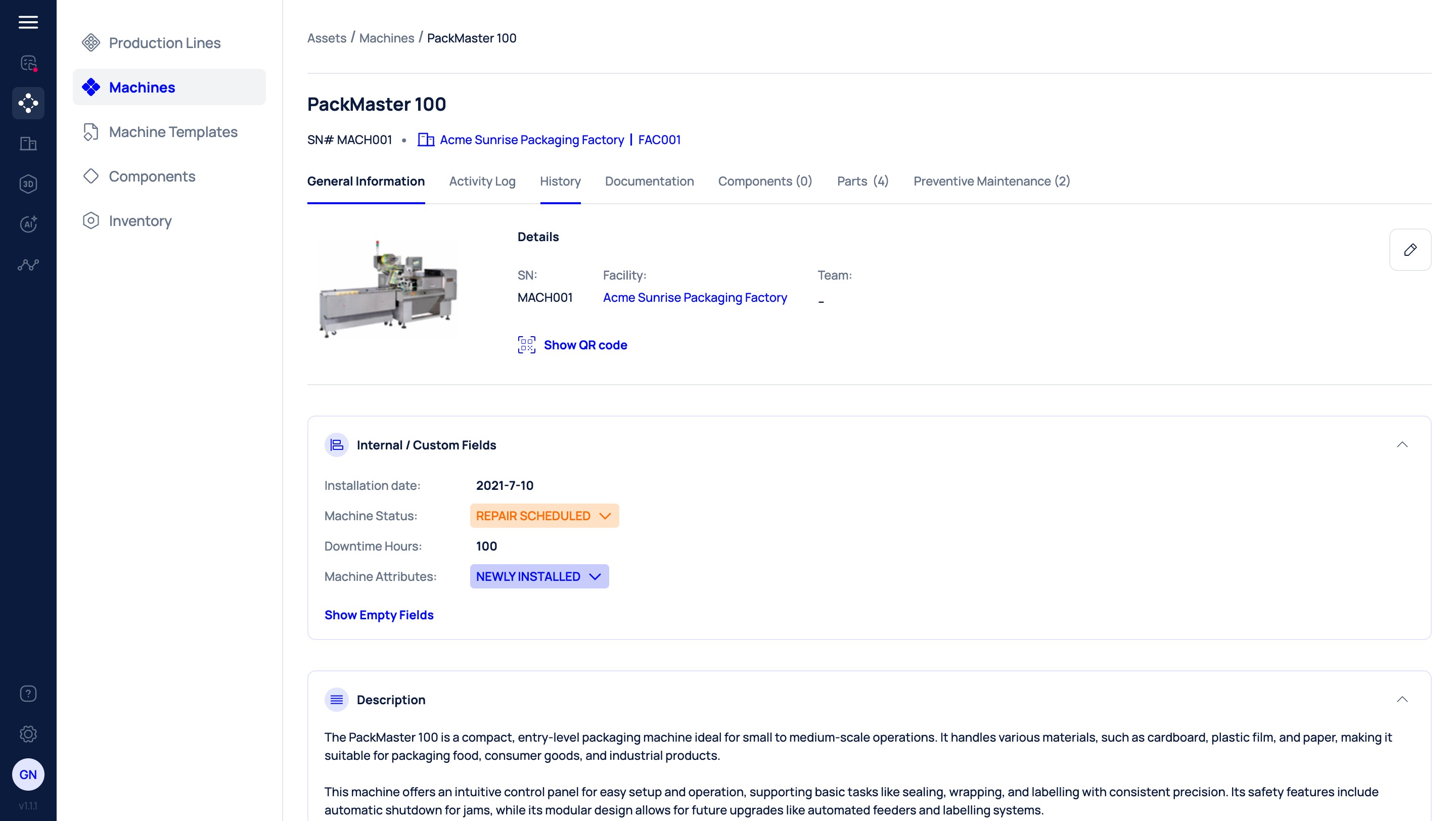Open the Preventive Maintenance (2) tab
The width and height of the screenshot is (1456, 821).
[x=991, y=181]
